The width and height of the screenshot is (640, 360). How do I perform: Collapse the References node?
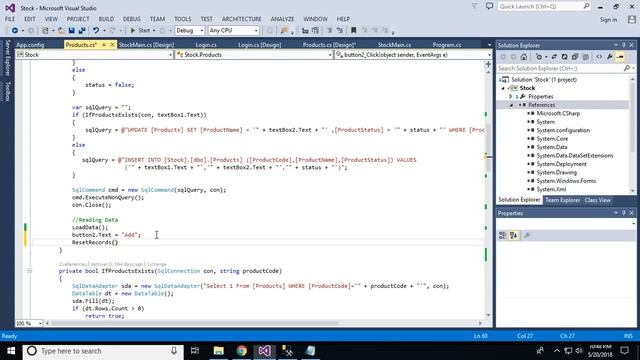coord(511,105)
